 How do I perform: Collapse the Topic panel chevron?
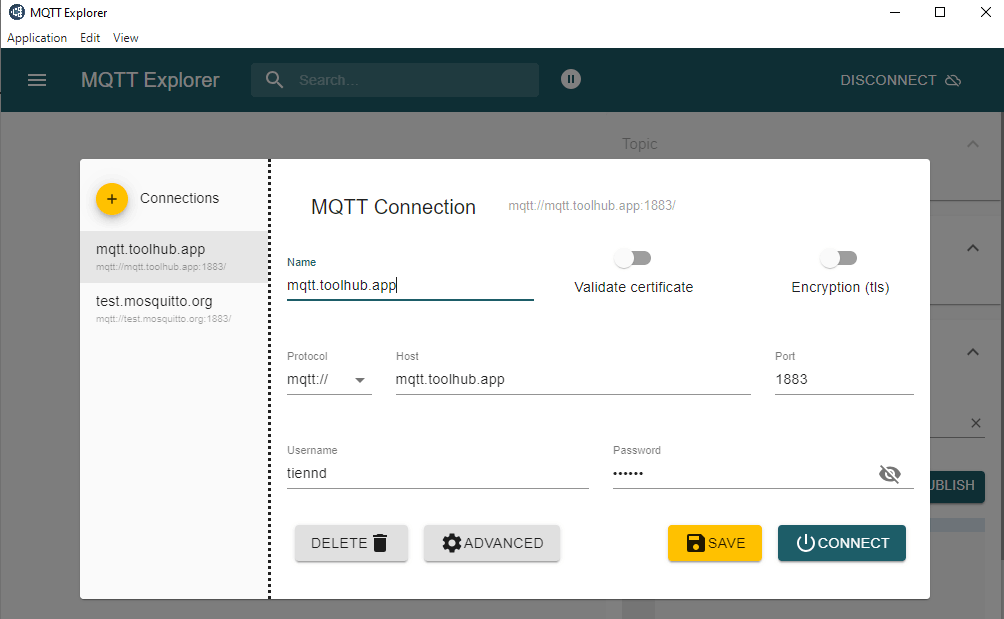click(973, 144)
